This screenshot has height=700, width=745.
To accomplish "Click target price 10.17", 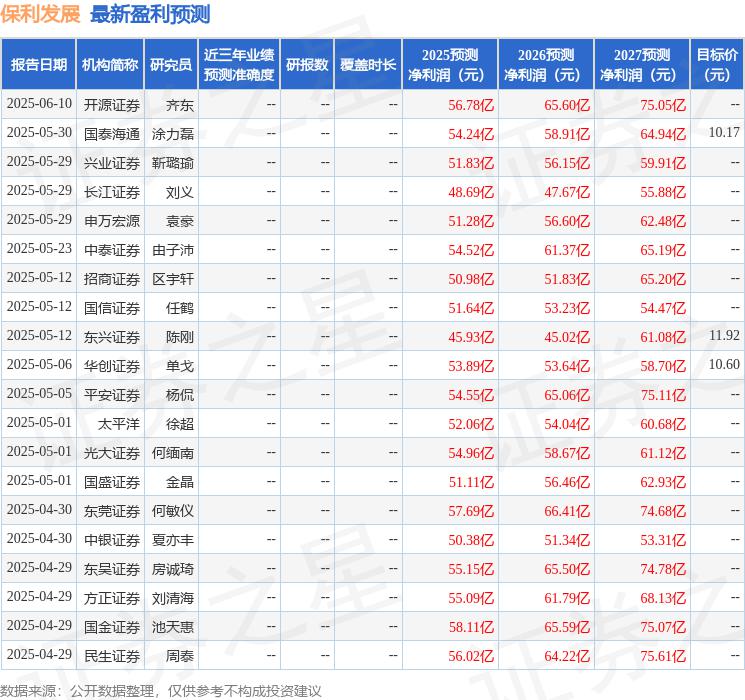I will coord(724,133).
